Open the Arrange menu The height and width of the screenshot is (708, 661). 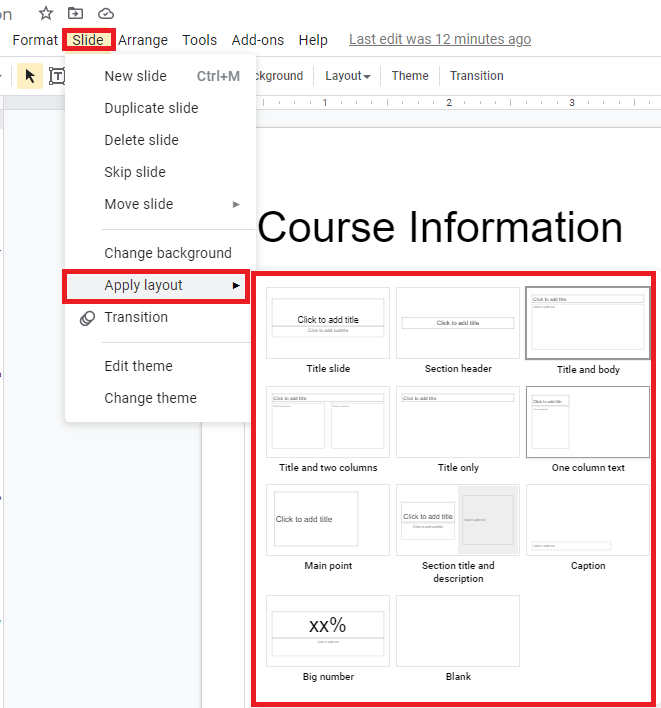click(x=143, y=40)
